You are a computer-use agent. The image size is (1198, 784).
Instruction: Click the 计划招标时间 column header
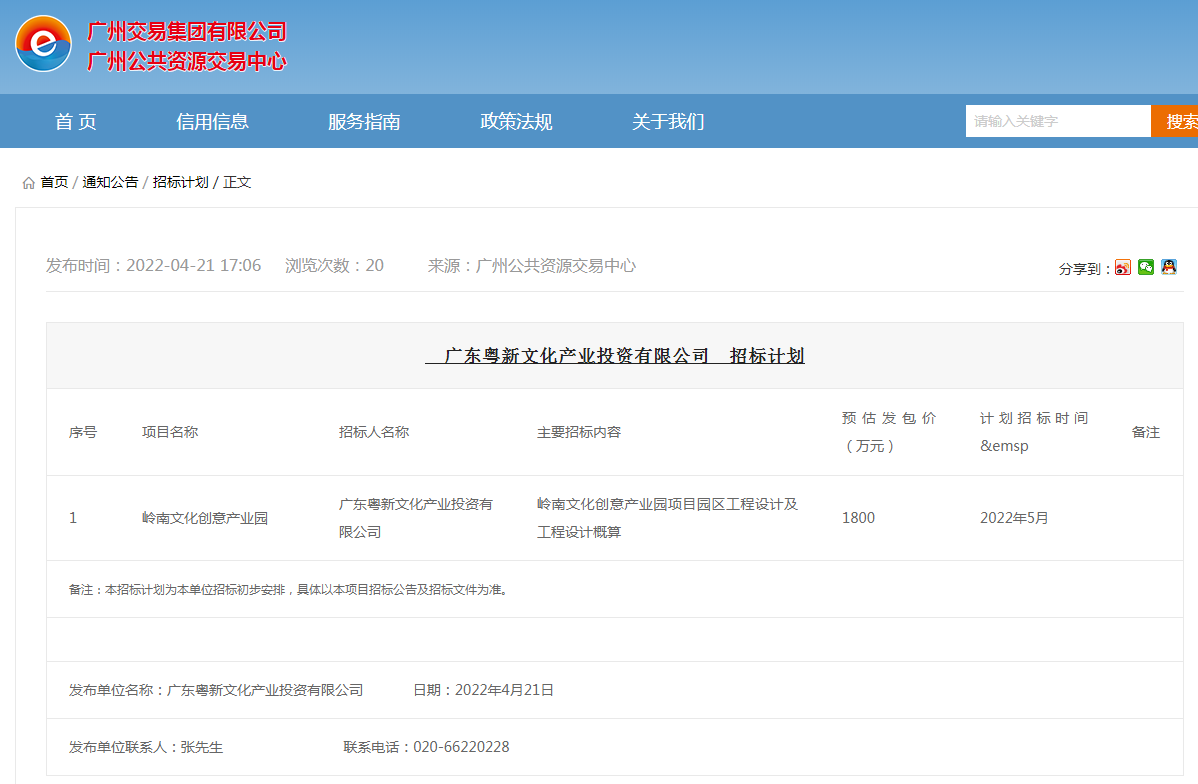(x=1034, y=432)
